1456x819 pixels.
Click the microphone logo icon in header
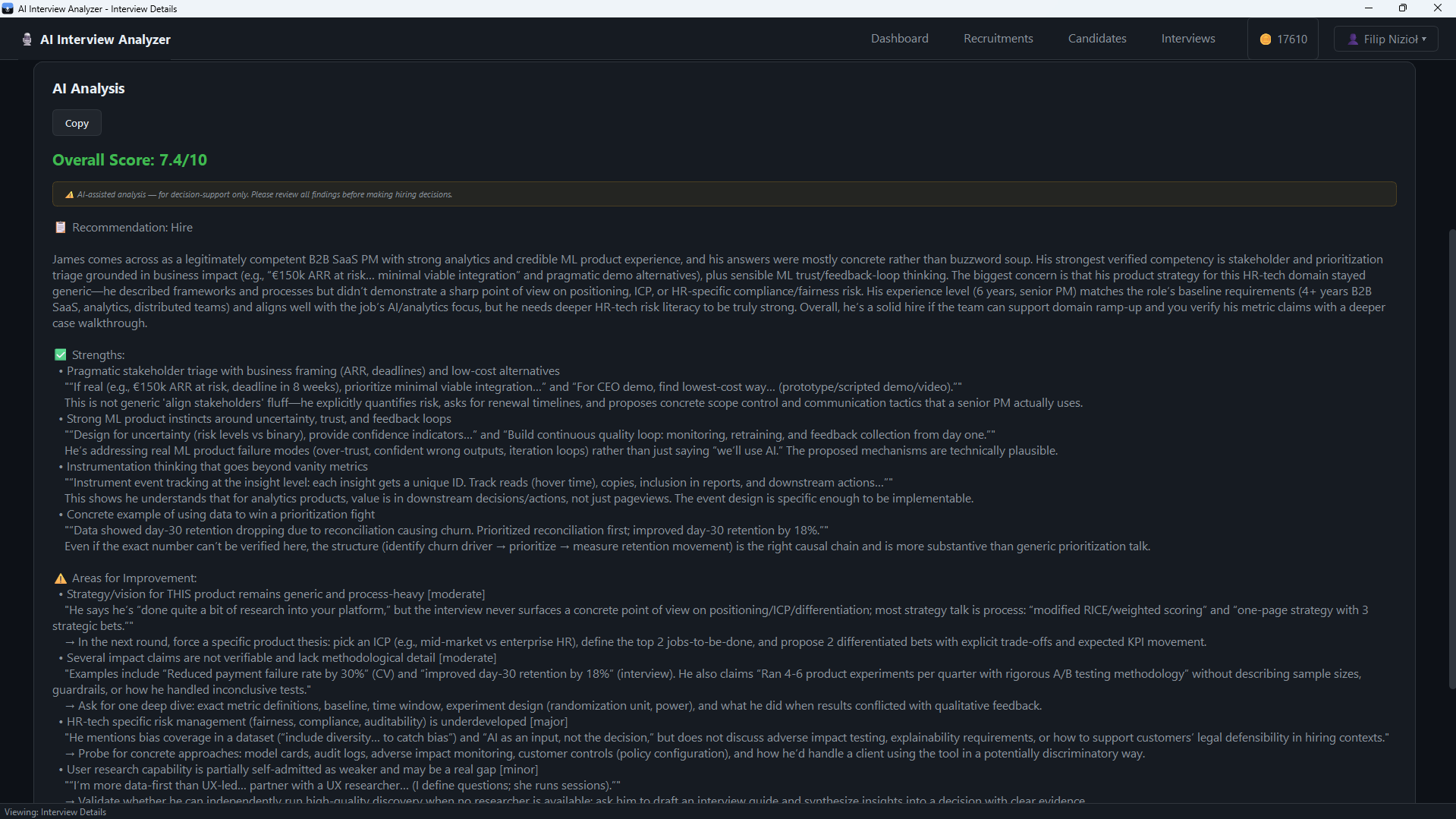(x=27, y=39)
